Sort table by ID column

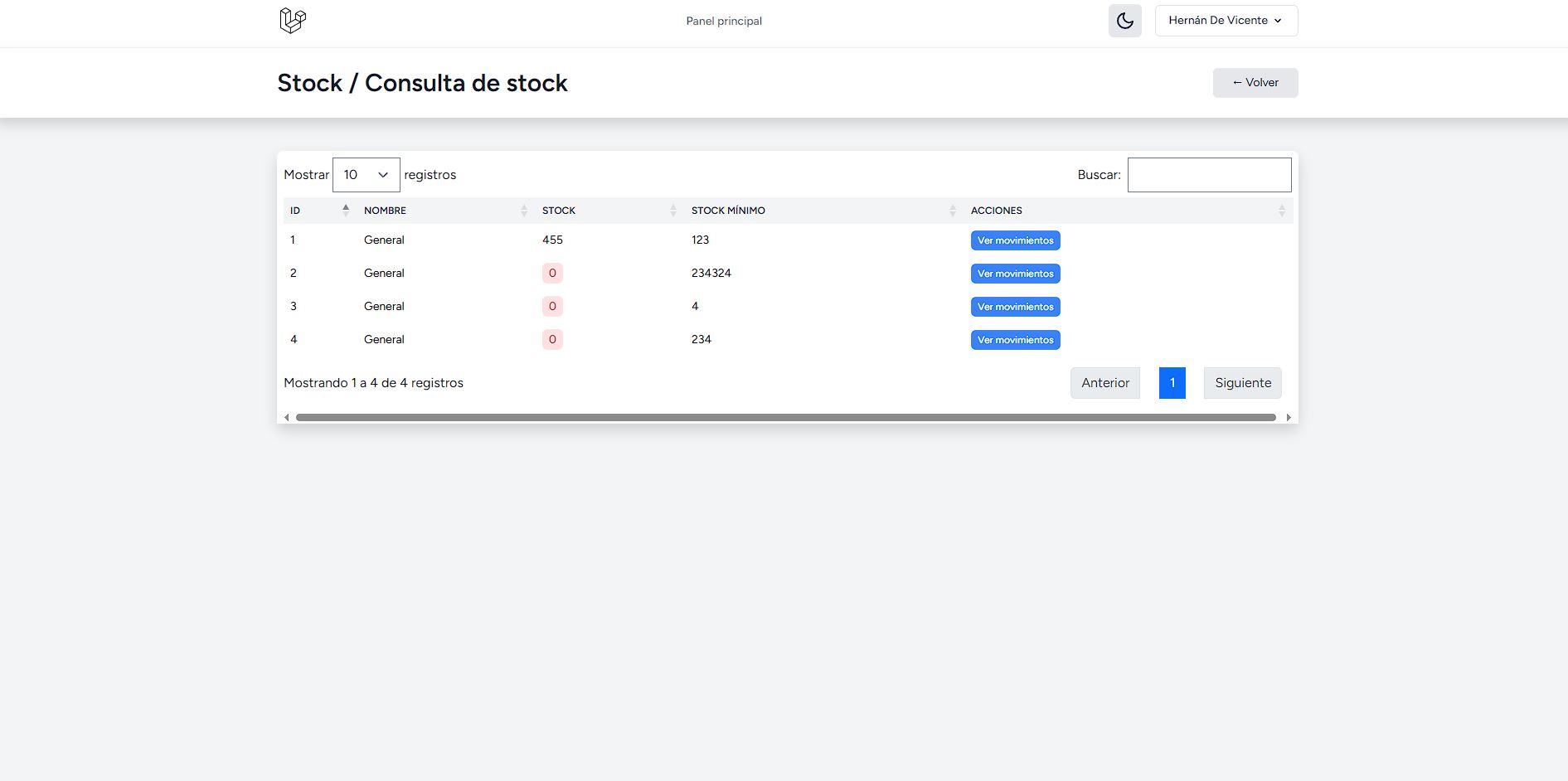pos(319,211)
